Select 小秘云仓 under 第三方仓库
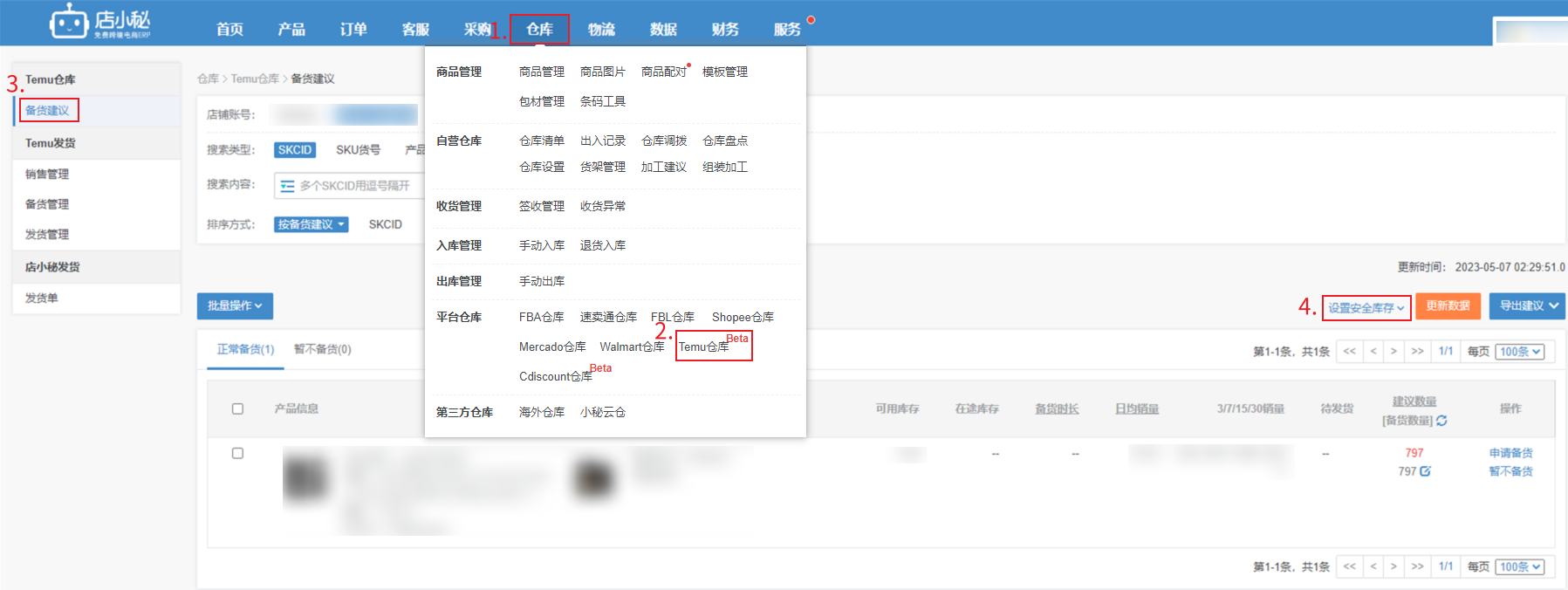The image size is (1568, 590). 602,412
